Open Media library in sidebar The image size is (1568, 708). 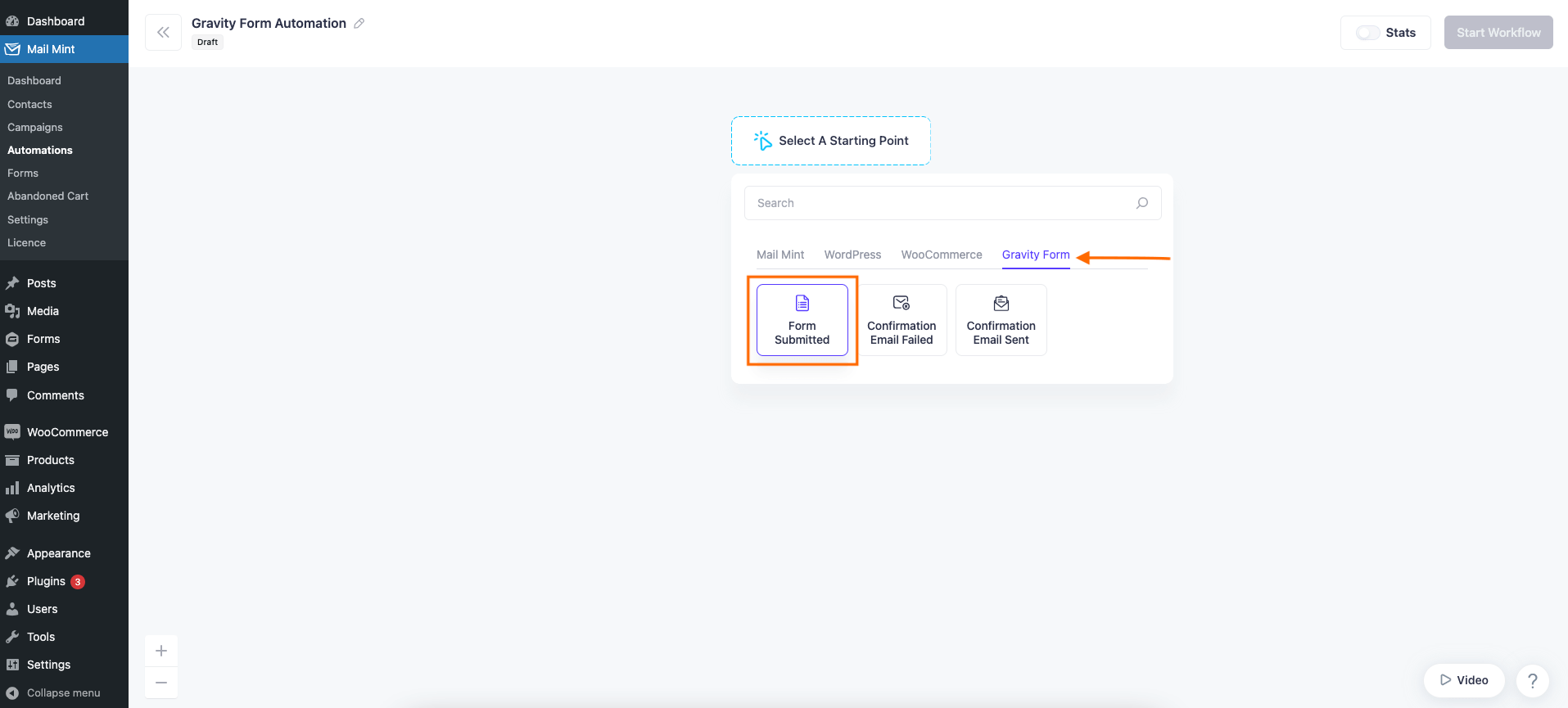tap(64, 311)
